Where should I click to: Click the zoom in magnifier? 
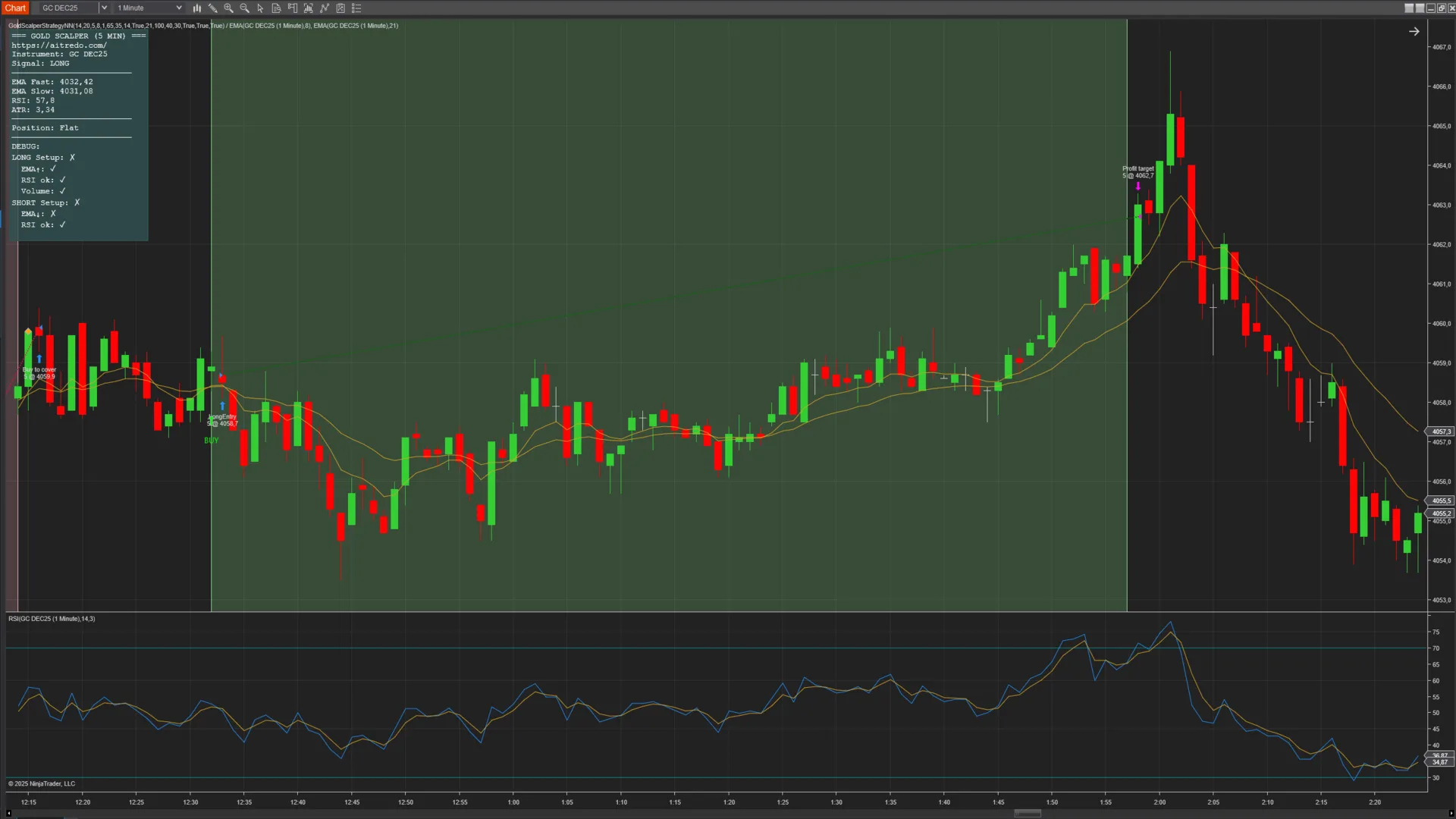point(228,8)
